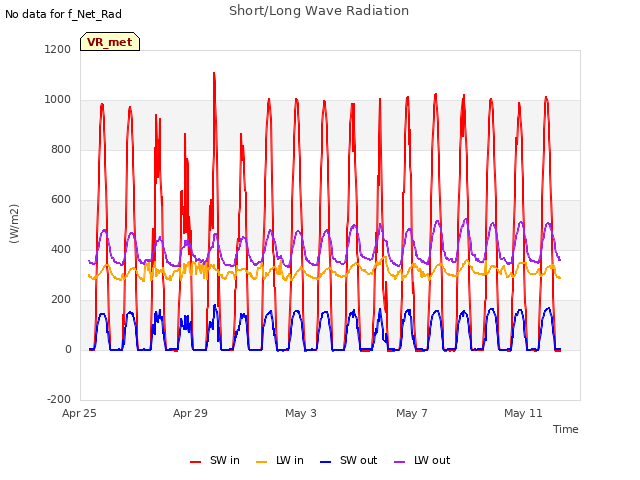
Task: Click the purple LW out legend swatch
Action: pyautogui.click(x=400, y=462)
